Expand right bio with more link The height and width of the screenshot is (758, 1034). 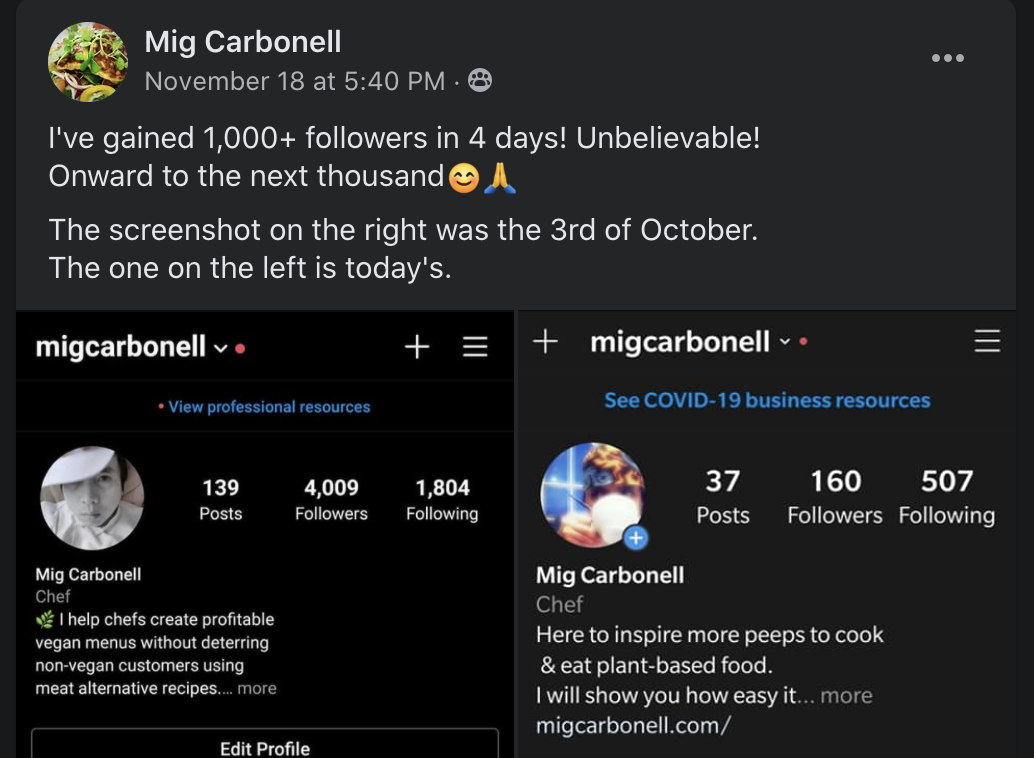click(x=846, y=695)
